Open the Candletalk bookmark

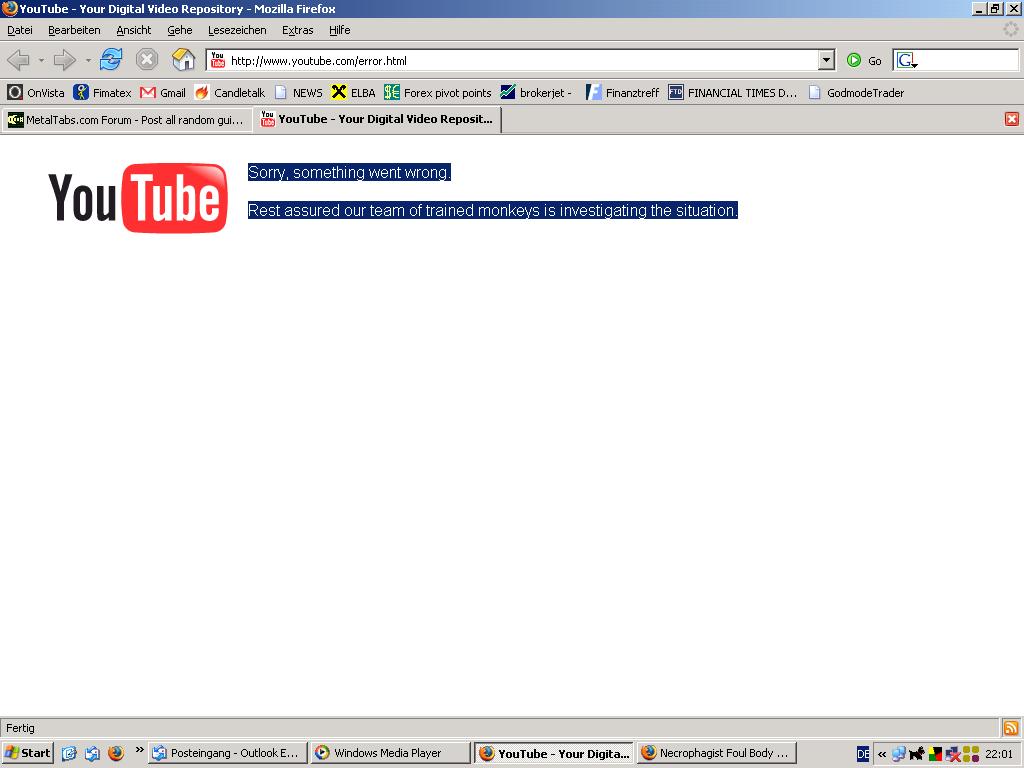point(230,93)
